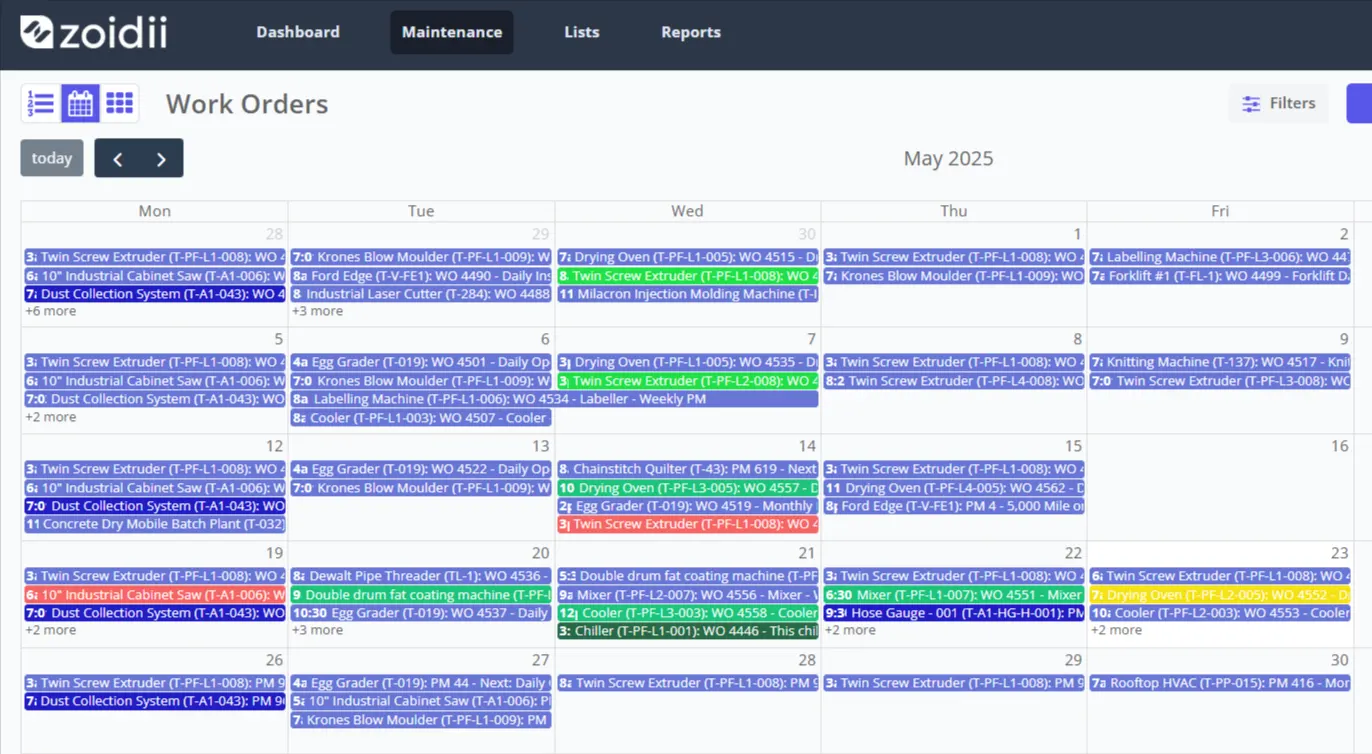Screen dimensions: 1372x754
Task: Open Chainstitch Quilter PM 619 event
Action: pyautogui.click(x=687, y=469)
